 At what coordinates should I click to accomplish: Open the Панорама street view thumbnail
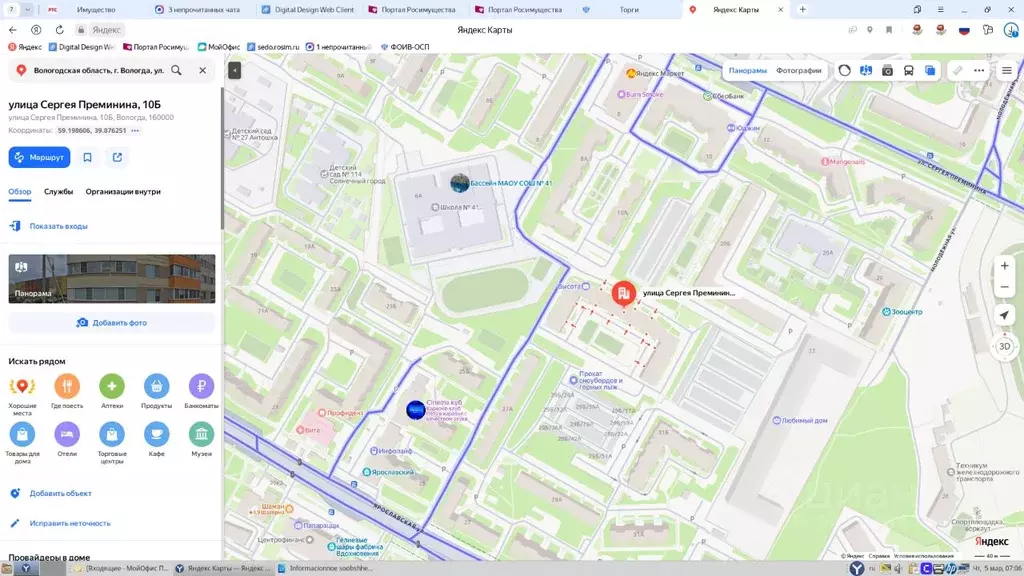pyautogui.click(x=112, y=278)
